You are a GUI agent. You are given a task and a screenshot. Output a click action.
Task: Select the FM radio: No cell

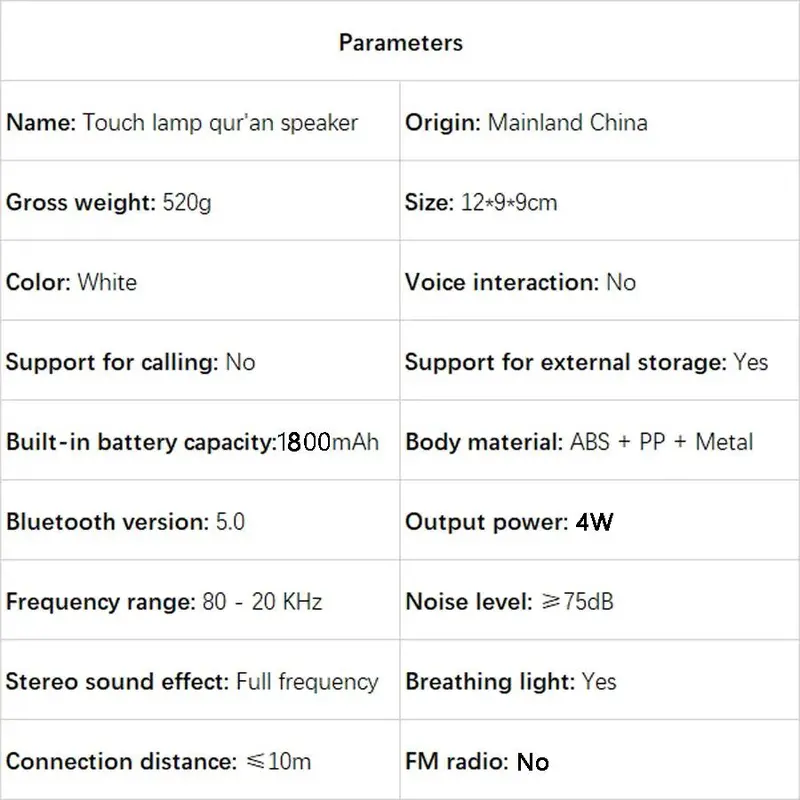click(477, 762)
